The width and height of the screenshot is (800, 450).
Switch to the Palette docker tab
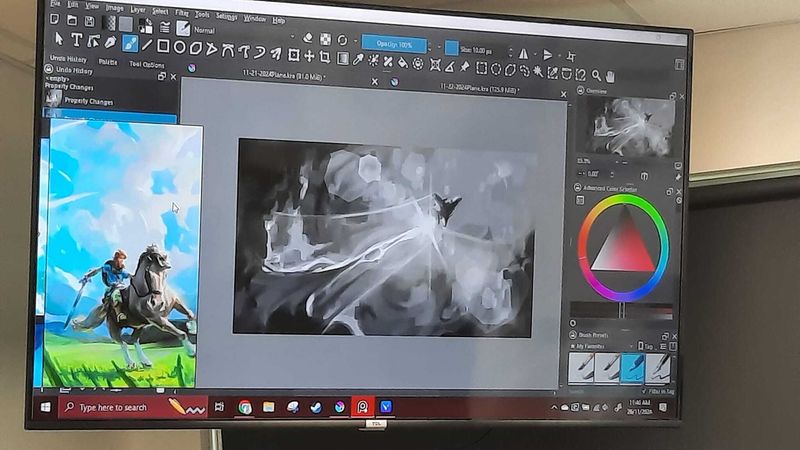pos(107,61)
